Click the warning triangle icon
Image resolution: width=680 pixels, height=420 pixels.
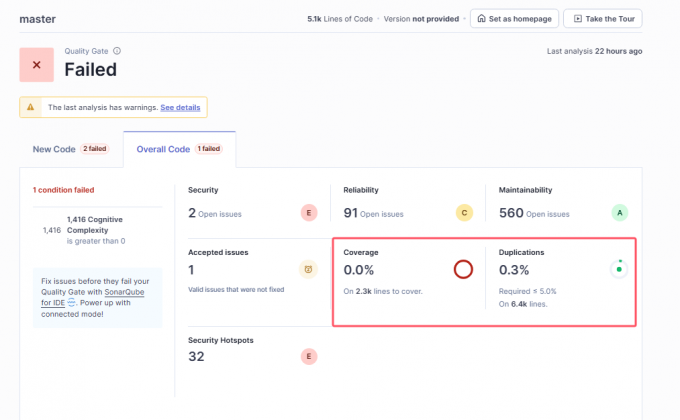31,107
